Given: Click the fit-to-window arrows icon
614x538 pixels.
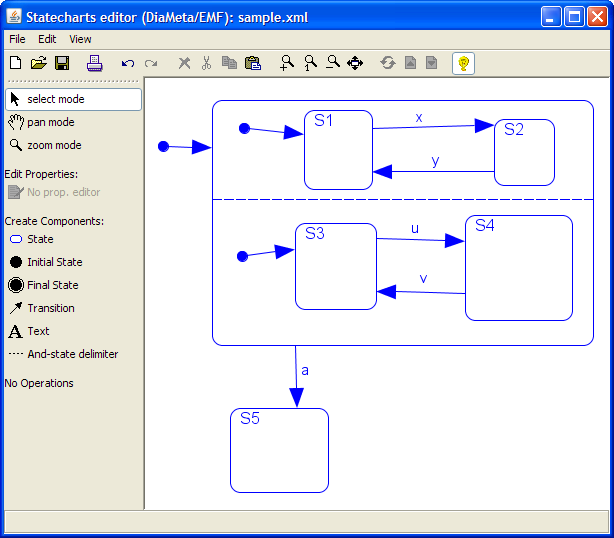Looking at the screenshot, I should click(x=355, y=63).
